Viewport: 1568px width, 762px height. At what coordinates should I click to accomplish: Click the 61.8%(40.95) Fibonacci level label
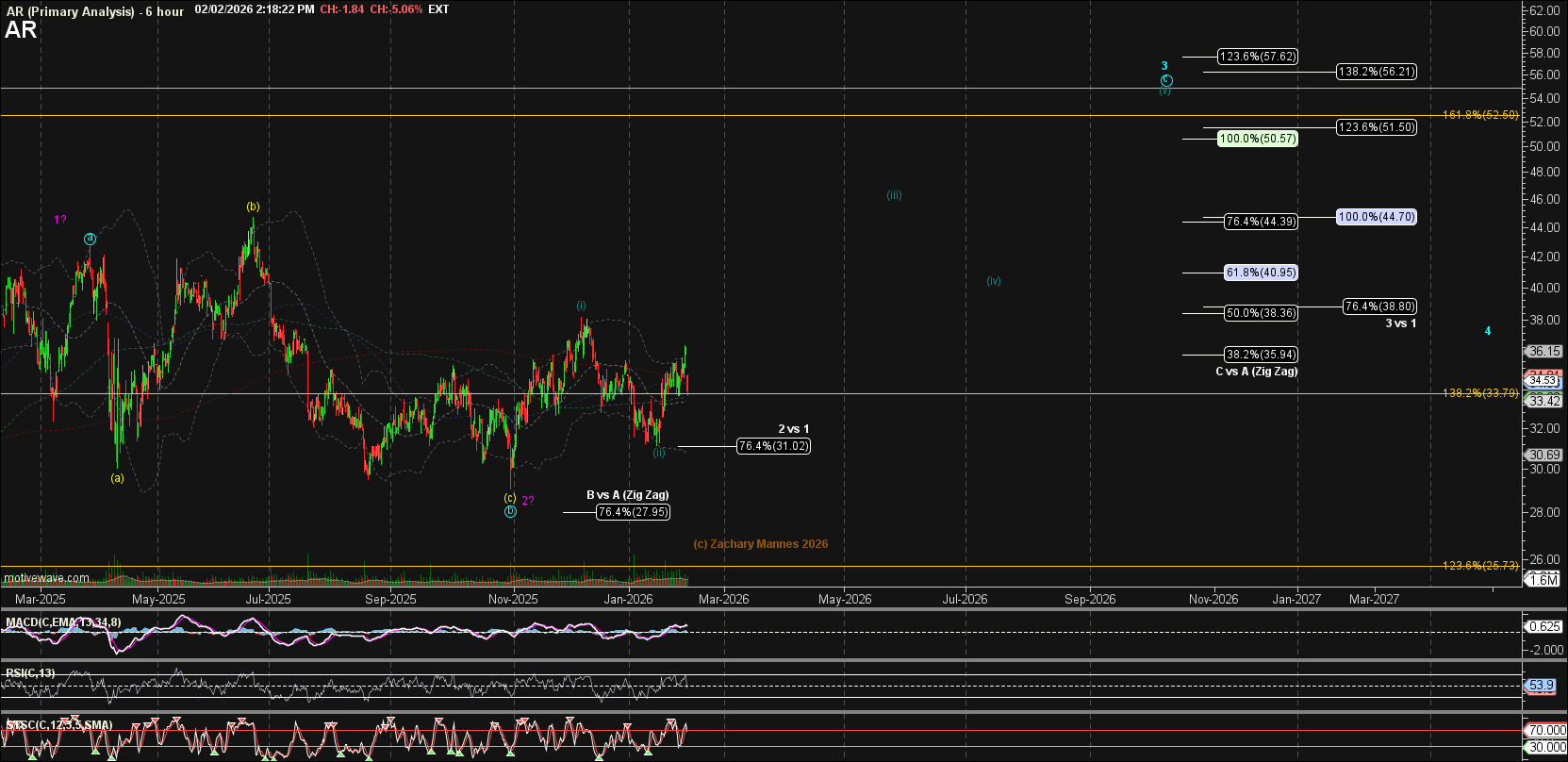(x=1261, y=273)
